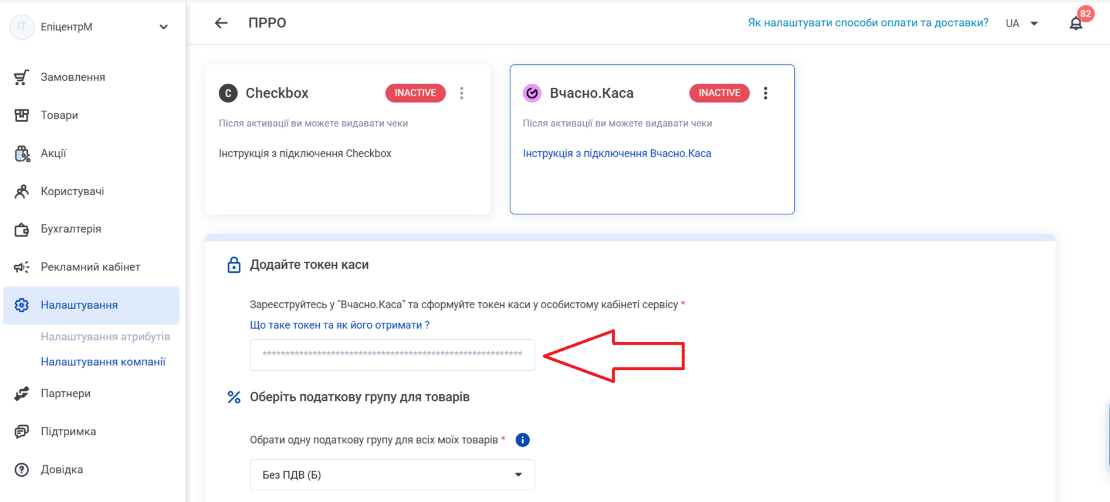Open Як налаштувати способи оплати та доставки link
Image resolution: width=1110 pixels, height=502 pixels.
(x=868, y=23)
